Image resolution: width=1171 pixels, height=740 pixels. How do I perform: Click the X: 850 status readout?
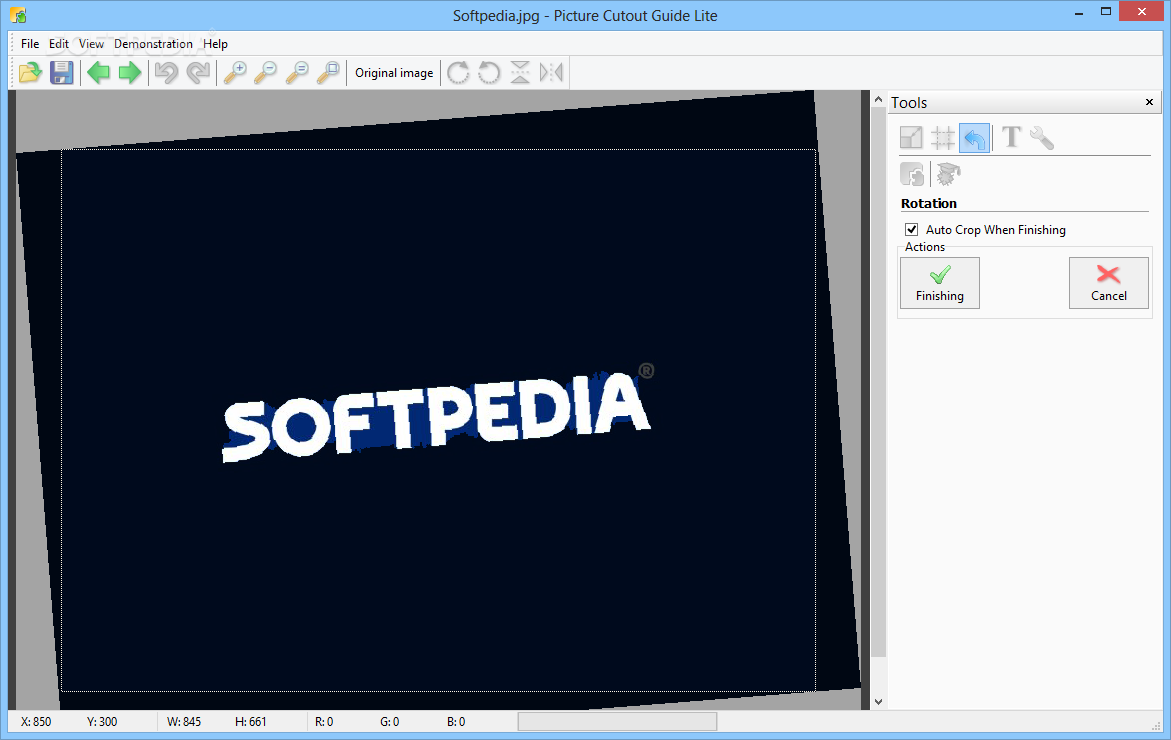click(x=36, y=721)
